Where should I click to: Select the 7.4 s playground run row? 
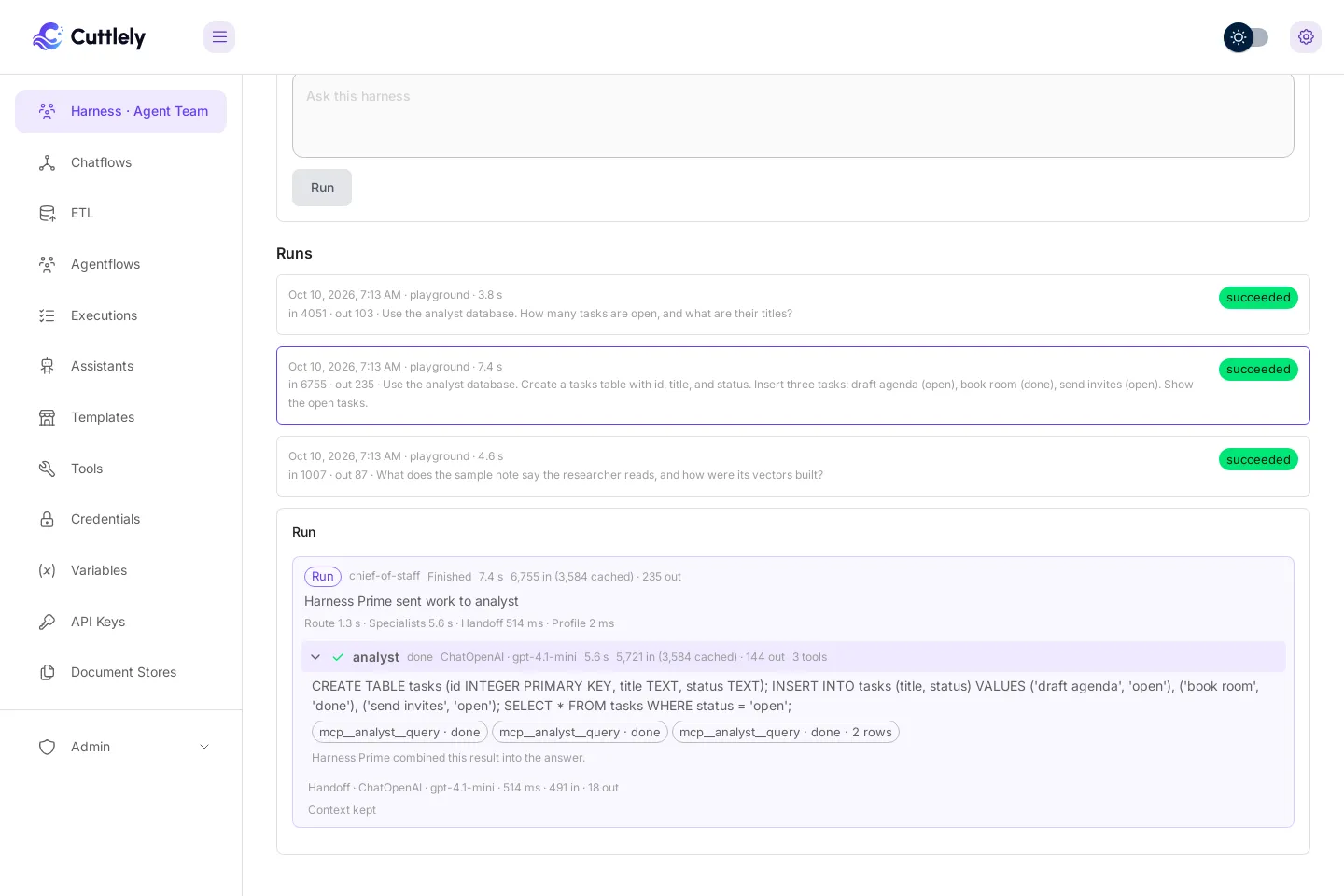pyautogui.click(x=793, y=385)
